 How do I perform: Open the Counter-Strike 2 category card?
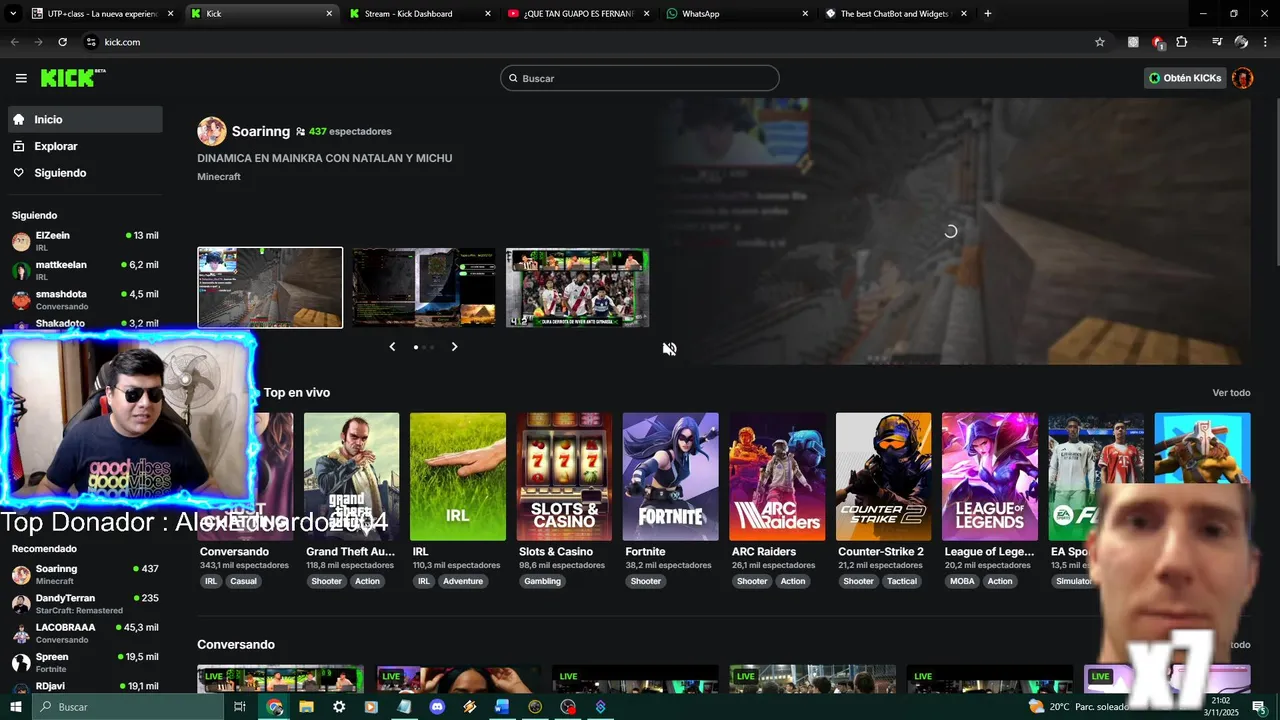884,477
